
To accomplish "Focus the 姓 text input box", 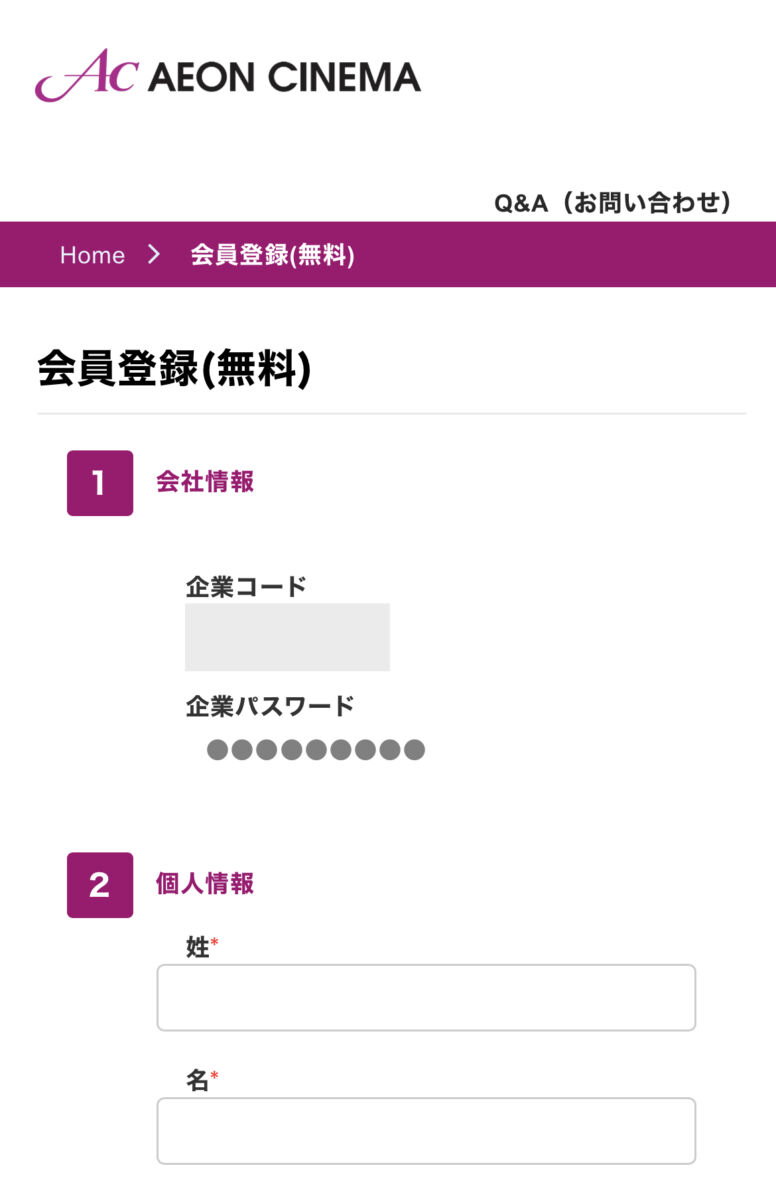I will coord(426,997).
